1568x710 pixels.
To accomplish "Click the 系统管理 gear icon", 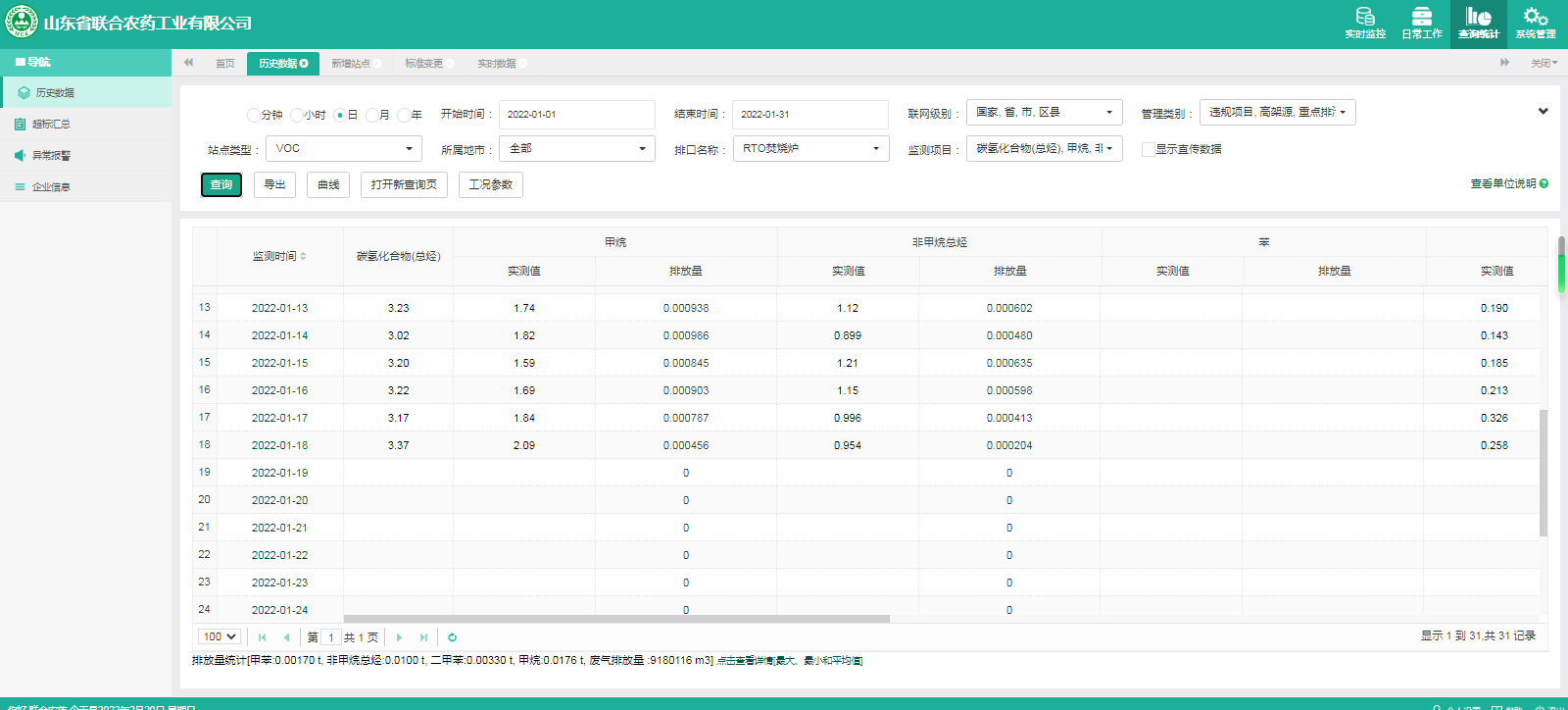I will point(1535,17).
